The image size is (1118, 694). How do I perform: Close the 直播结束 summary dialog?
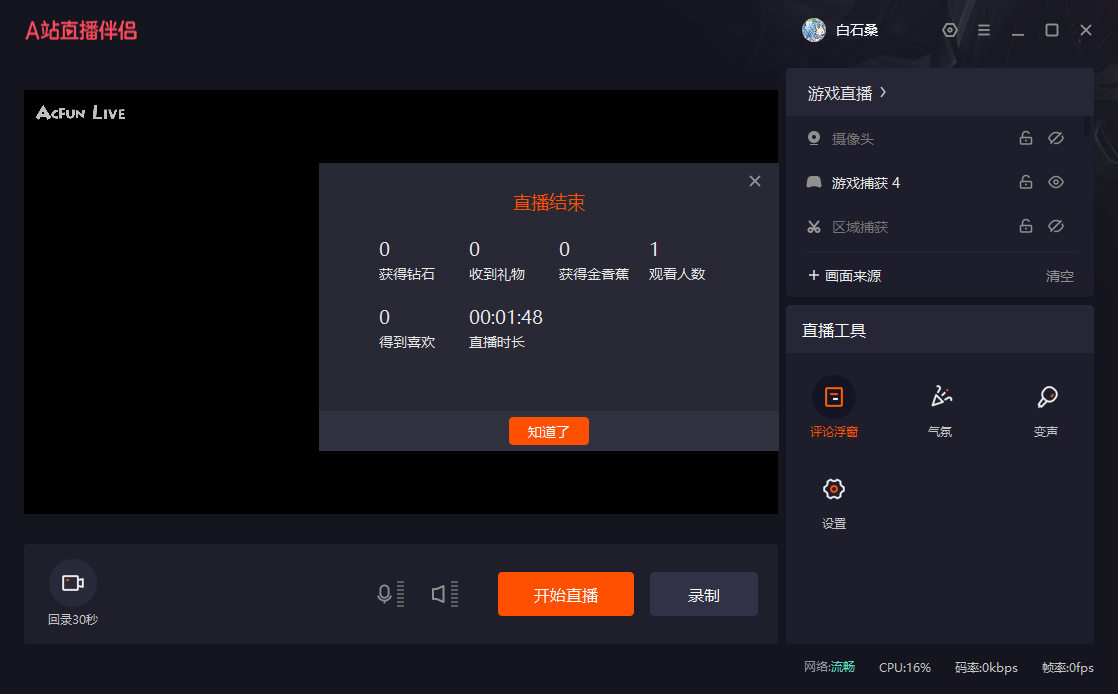(x=755, y=181)
